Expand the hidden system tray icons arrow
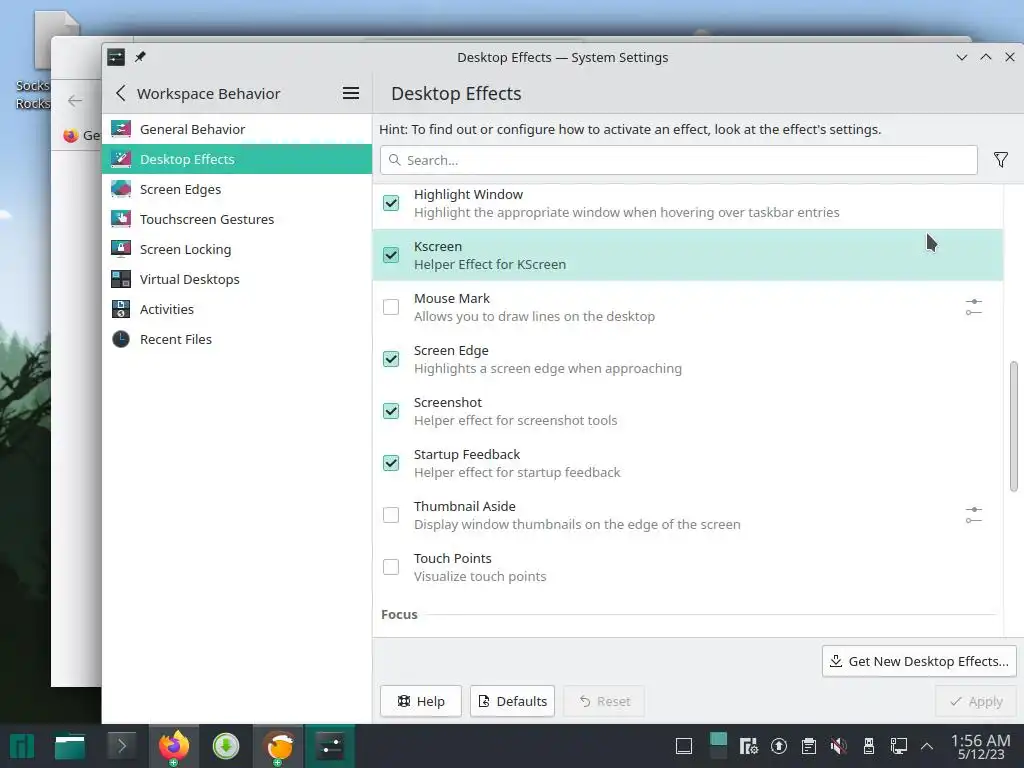Screen dimensions: 1024x768 click(x=926, y=746)
